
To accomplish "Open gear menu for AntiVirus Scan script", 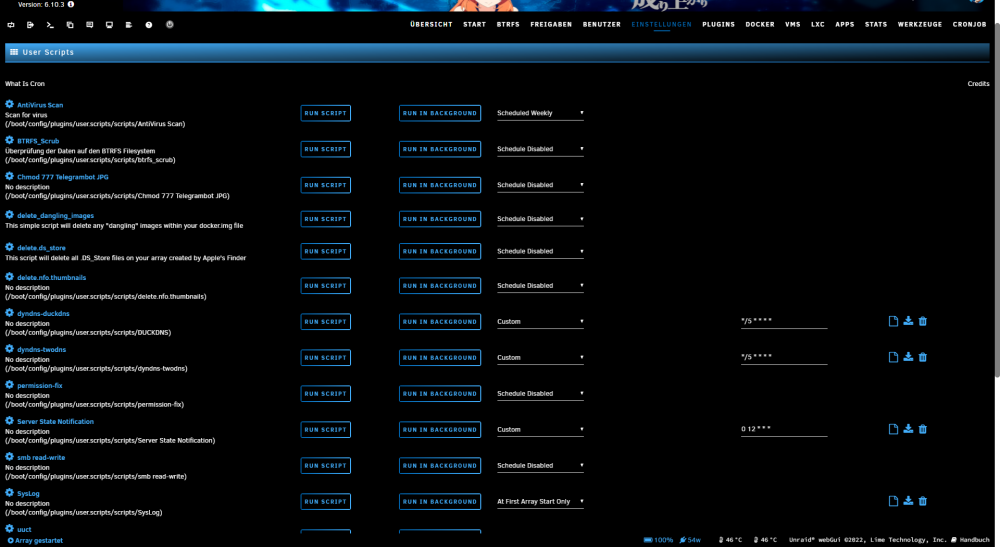I will (x=10, y=104).
